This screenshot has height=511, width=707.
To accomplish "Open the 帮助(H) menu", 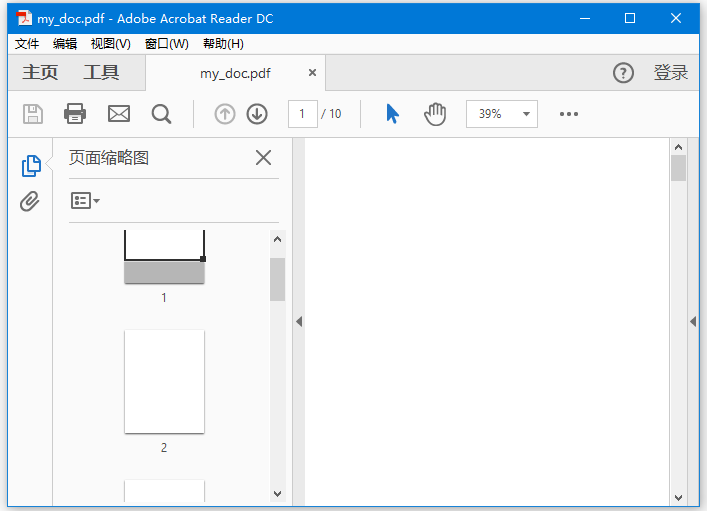I will click(x=223, y=44).
